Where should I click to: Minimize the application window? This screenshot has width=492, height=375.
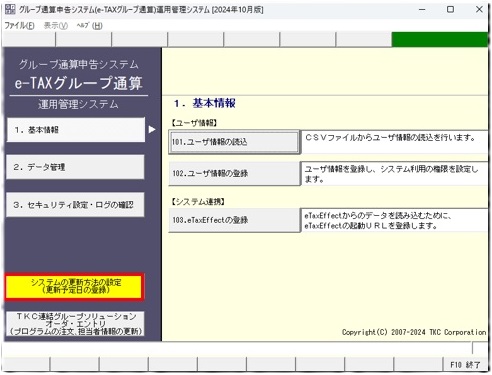pyautogui.click(x=422, y=9)
